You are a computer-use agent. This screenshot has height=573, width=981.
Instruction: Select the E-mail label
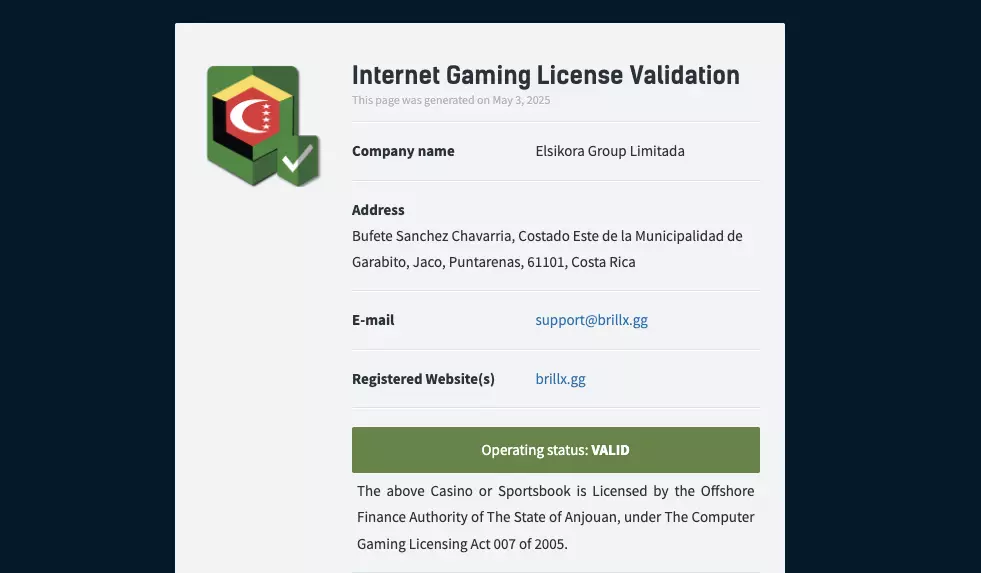pos(373,320)
